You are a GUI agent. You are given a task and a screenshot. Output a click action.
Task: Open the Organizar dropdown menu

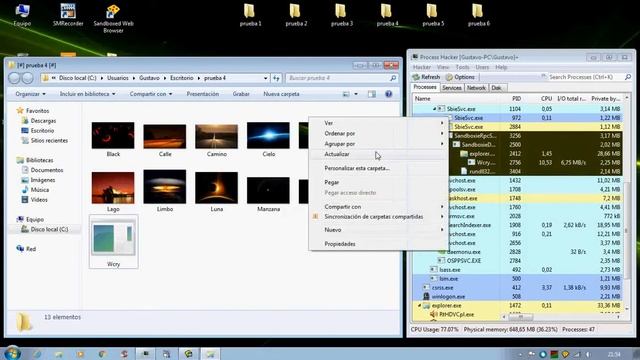[31, 94]
